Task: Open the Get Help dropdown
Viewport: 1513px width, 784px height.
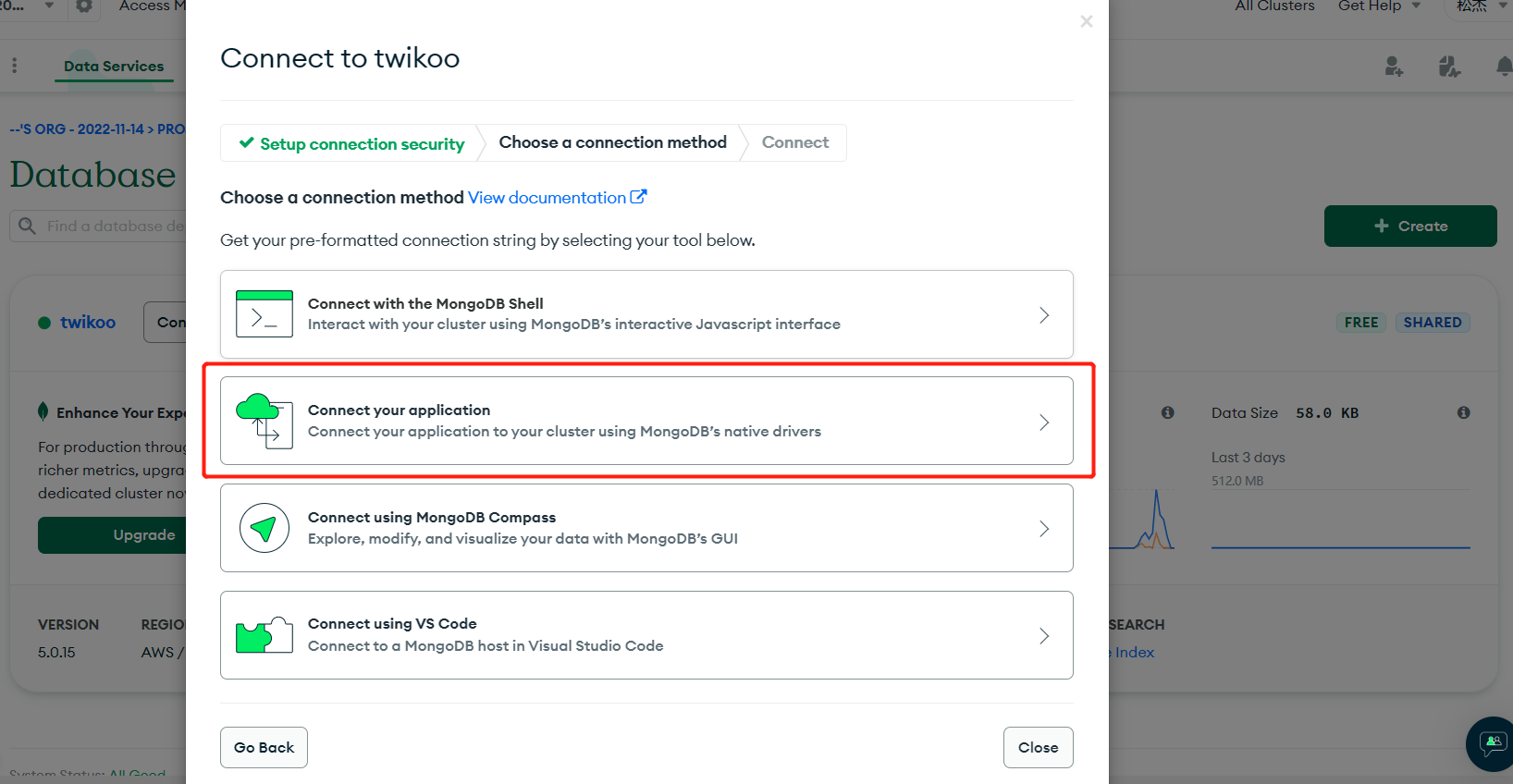Action: pyautogui.click(x=1379, y=6)
